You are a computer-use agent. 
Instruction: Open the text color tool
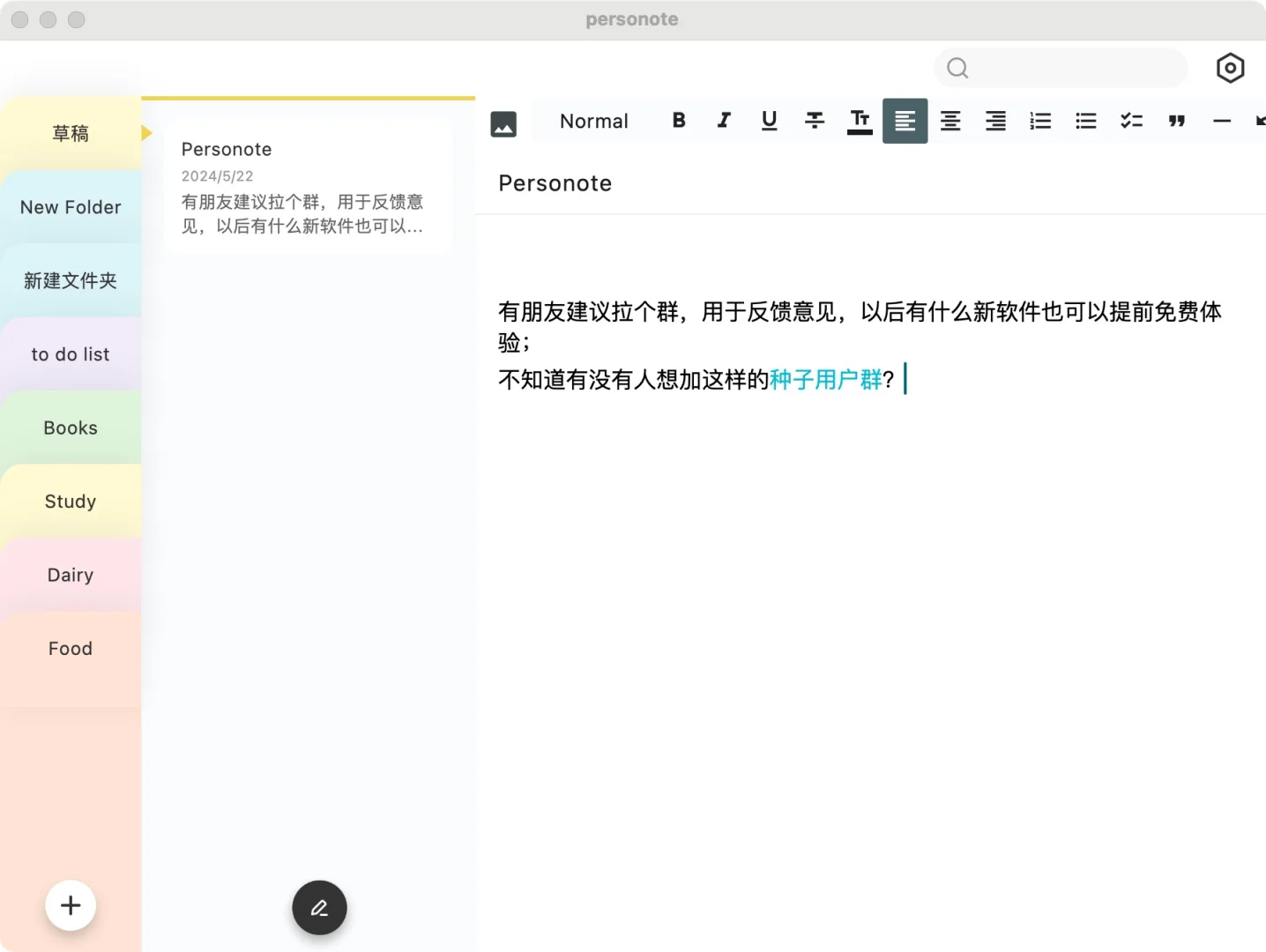coord(859,121)
